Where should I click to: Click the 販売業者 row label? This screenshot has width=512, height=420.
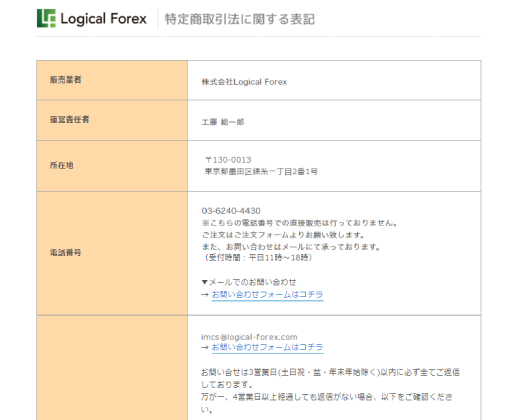66,80
